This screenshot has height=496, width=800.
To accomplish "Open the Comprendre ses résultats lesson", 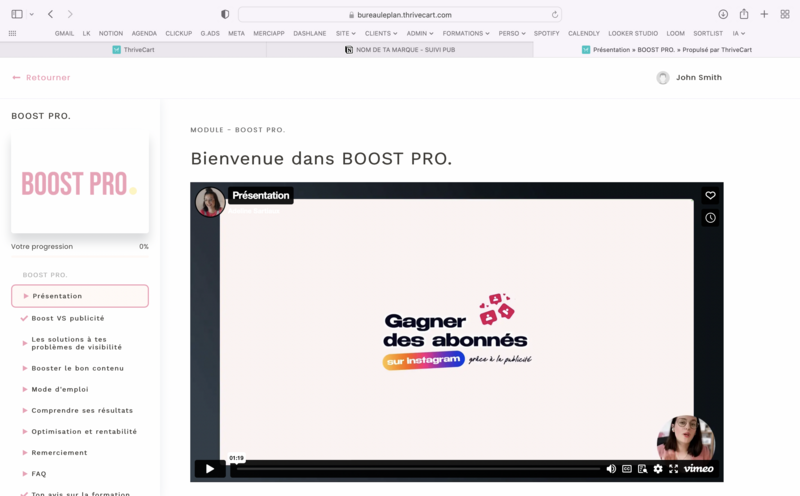I will [82, 410].
